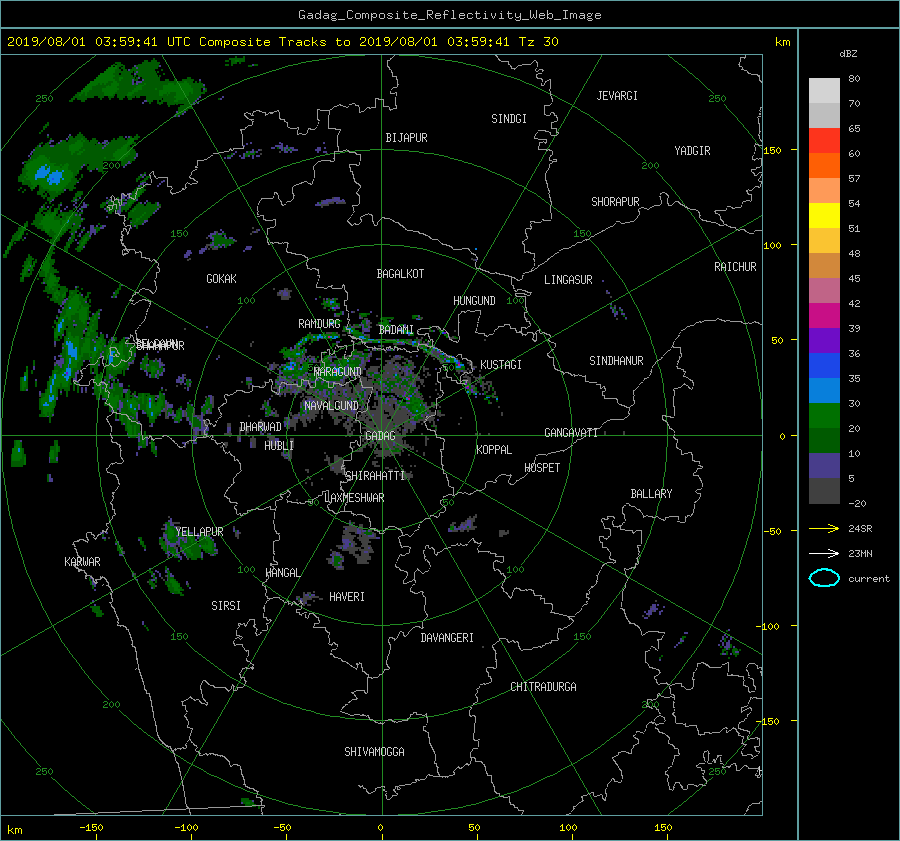The height and width of the screenshot is (841, 900).
Task: Click the 80 dBZ scale value
Action: pos(854,79)
